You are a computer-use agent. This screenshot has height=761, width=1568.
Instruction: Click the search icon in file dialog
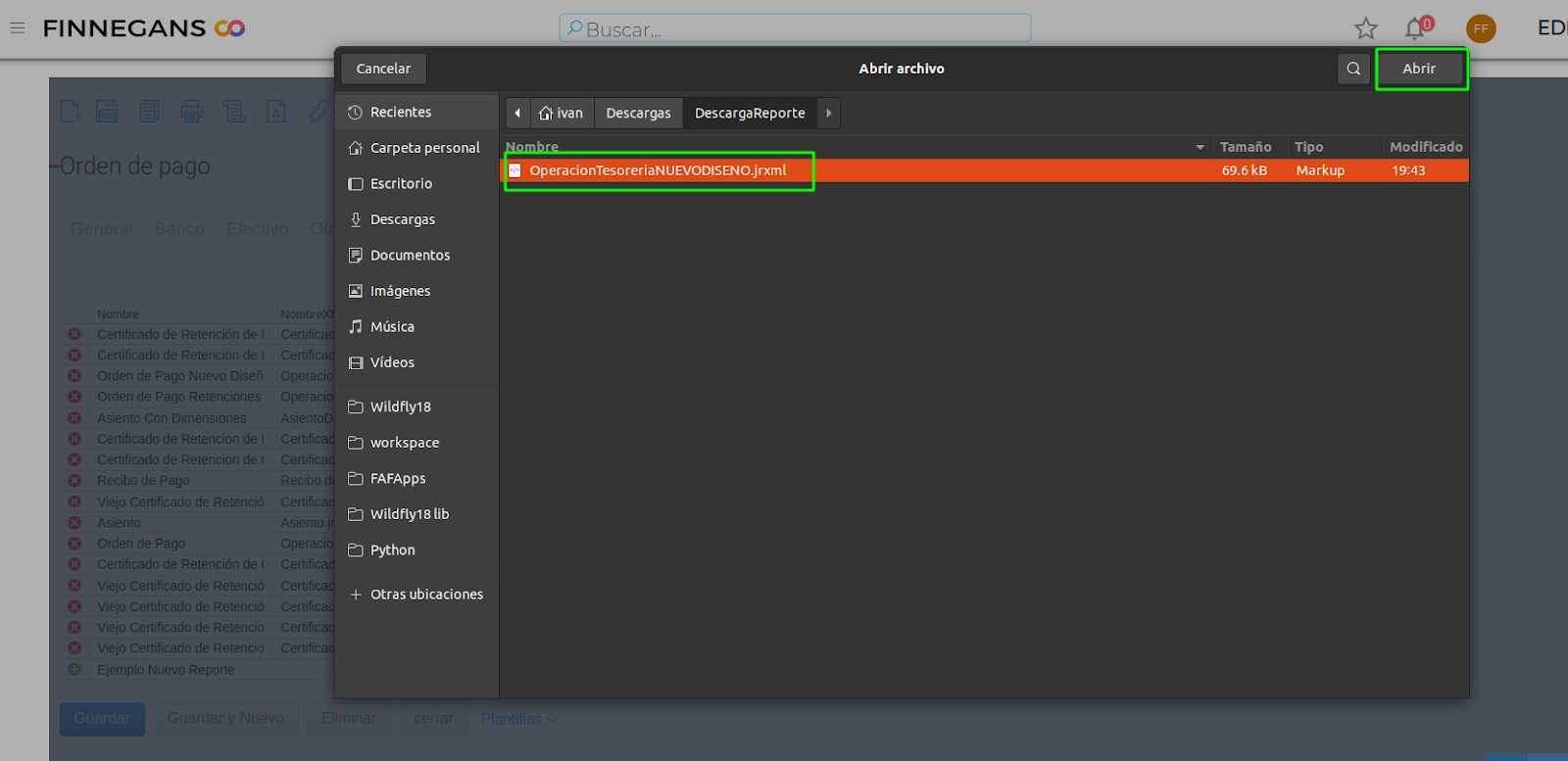coord(1353,69)
